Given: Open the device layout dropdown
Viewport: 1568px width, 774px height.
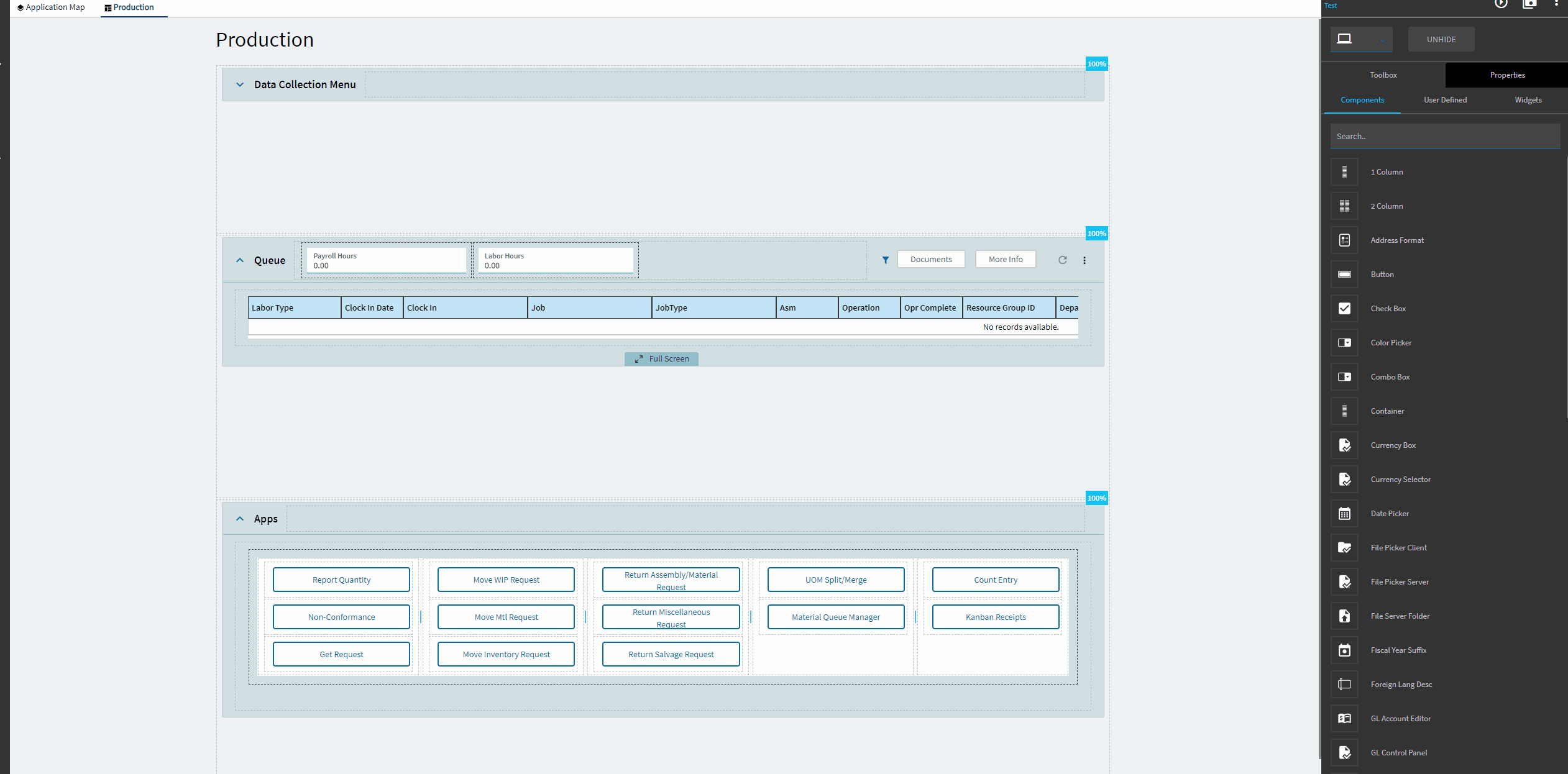Looking at the screenshot, I should (x=1361, y=39).
